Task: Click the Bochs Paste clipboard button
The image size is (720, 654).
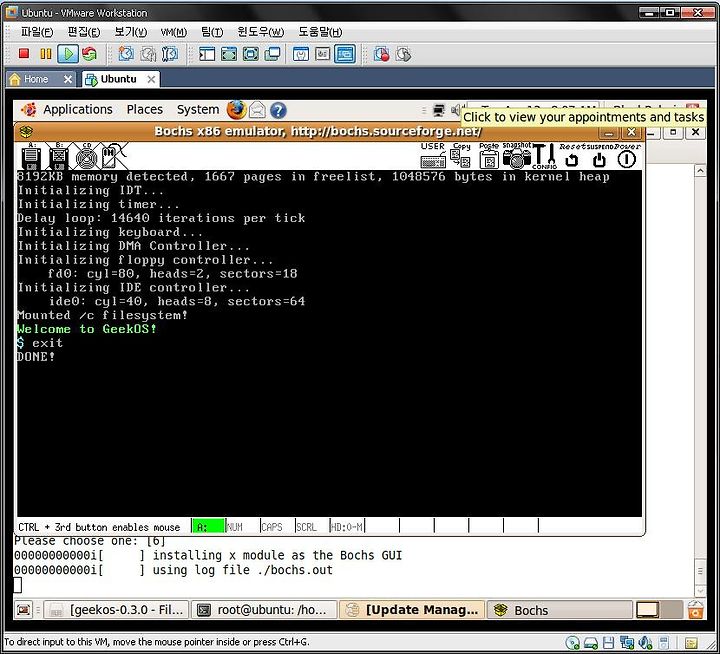Action: [489, 156]
